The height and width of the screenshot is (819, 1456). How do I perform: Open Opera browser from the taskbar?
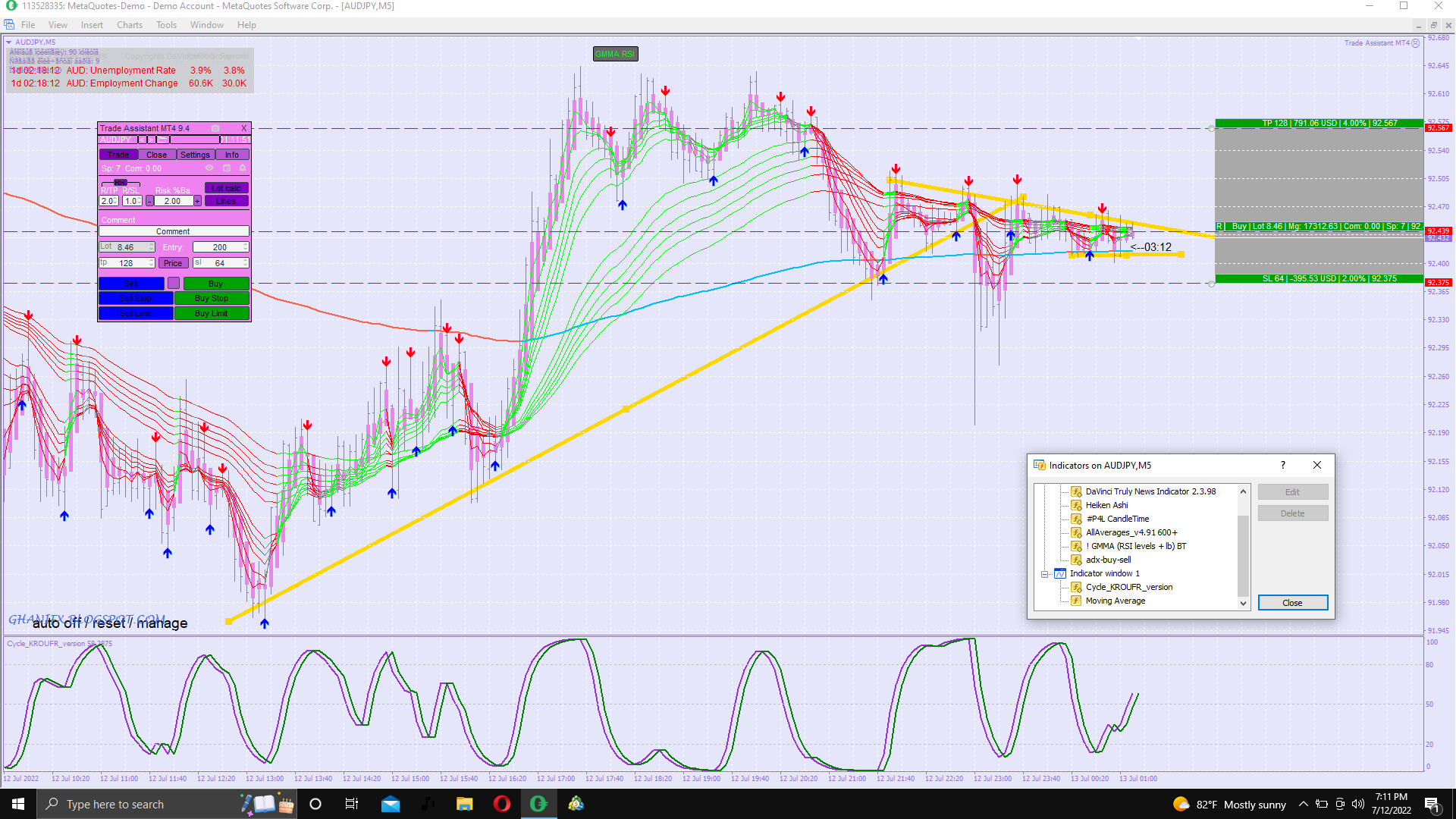[x=501, y=804]
